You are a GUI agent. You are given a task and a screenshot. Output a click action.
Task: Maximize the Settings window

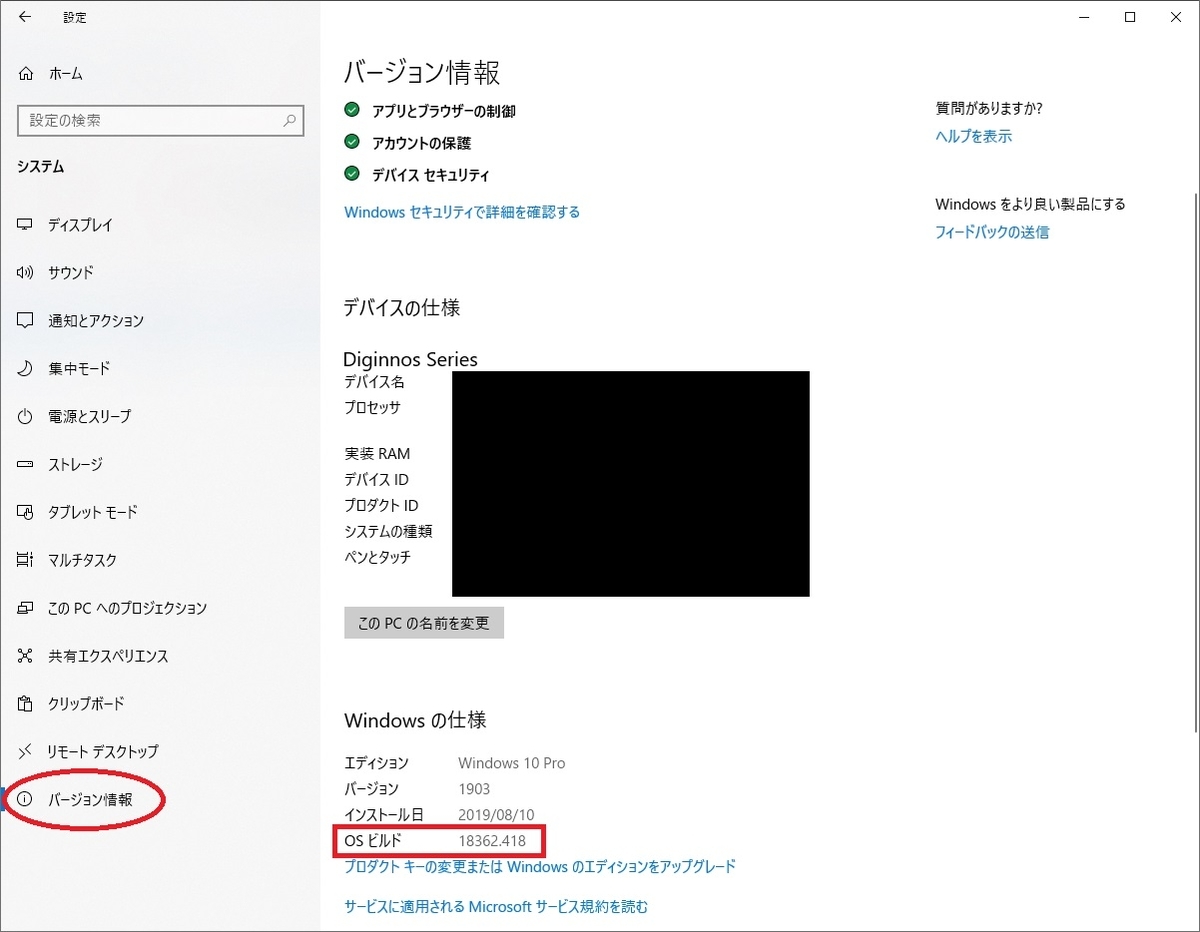[x=1130, y=17]
